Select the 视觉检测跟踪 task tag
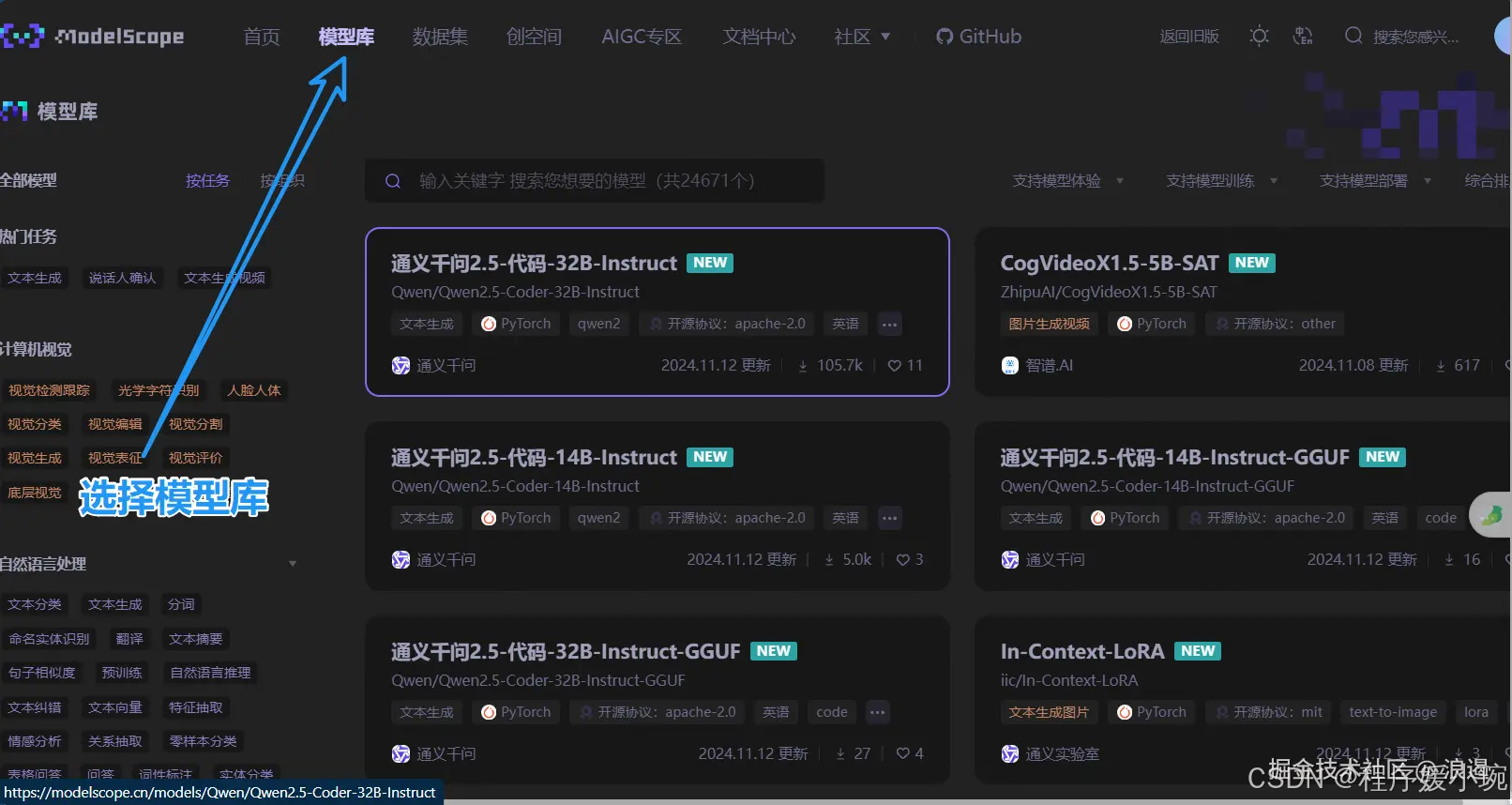The width and height of the screenshot is (1512, 805). (x=50, y=390)
